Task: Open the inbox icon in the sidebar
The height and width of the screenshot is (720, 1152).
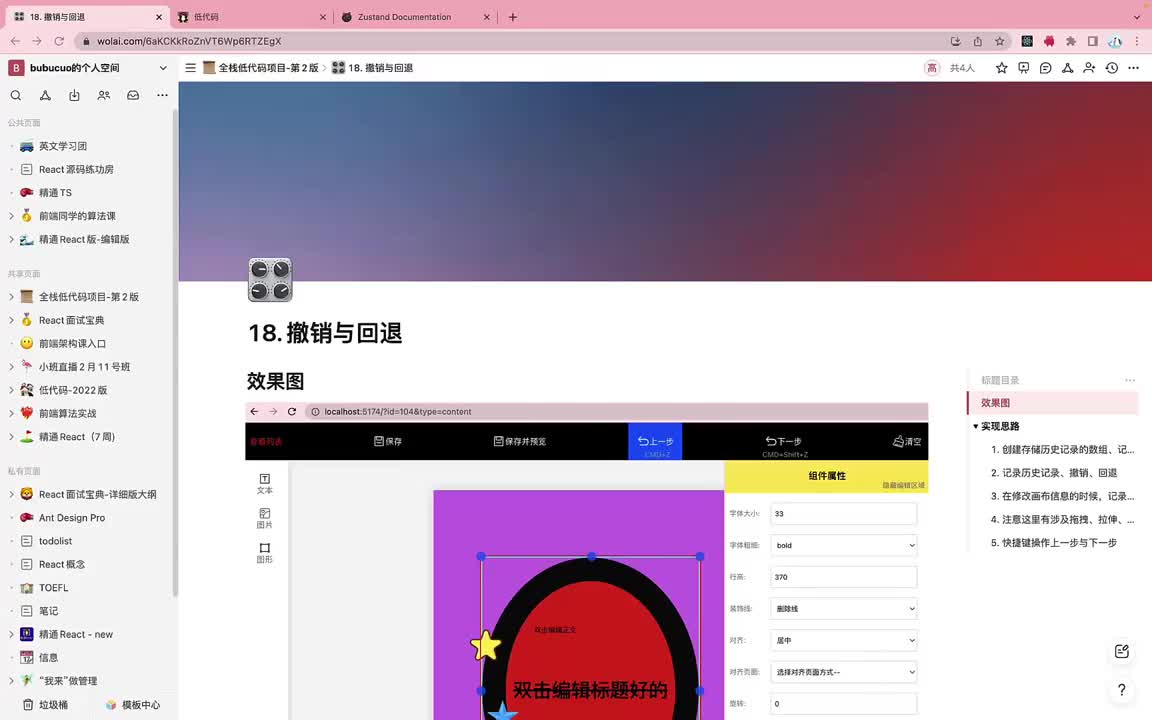Action: coord(133,95)
